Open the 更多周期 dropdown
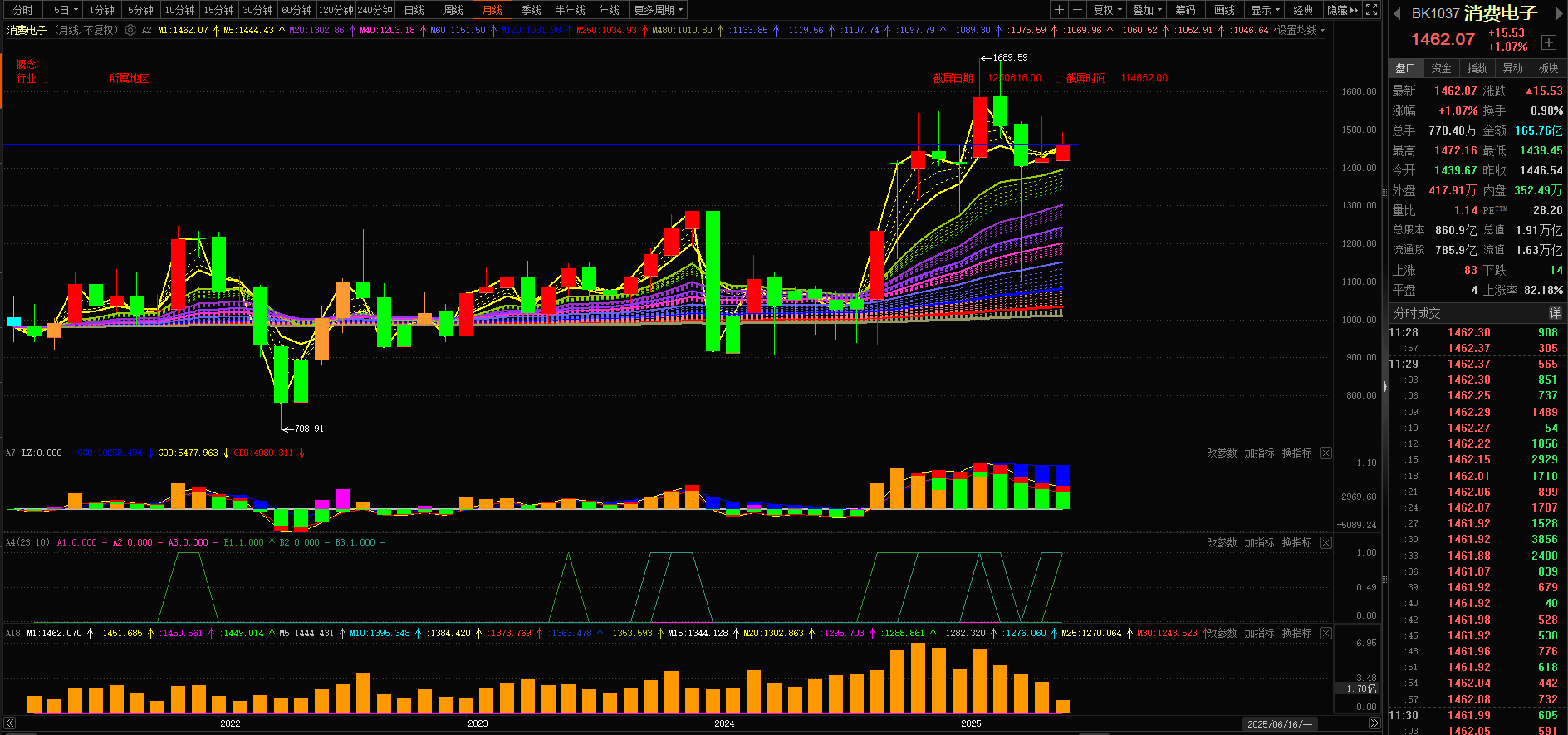 658,10
